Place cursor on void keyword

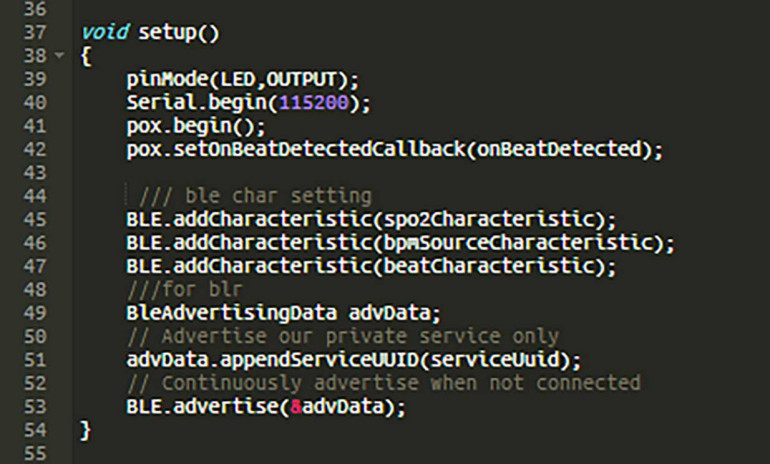click(105, 32)
